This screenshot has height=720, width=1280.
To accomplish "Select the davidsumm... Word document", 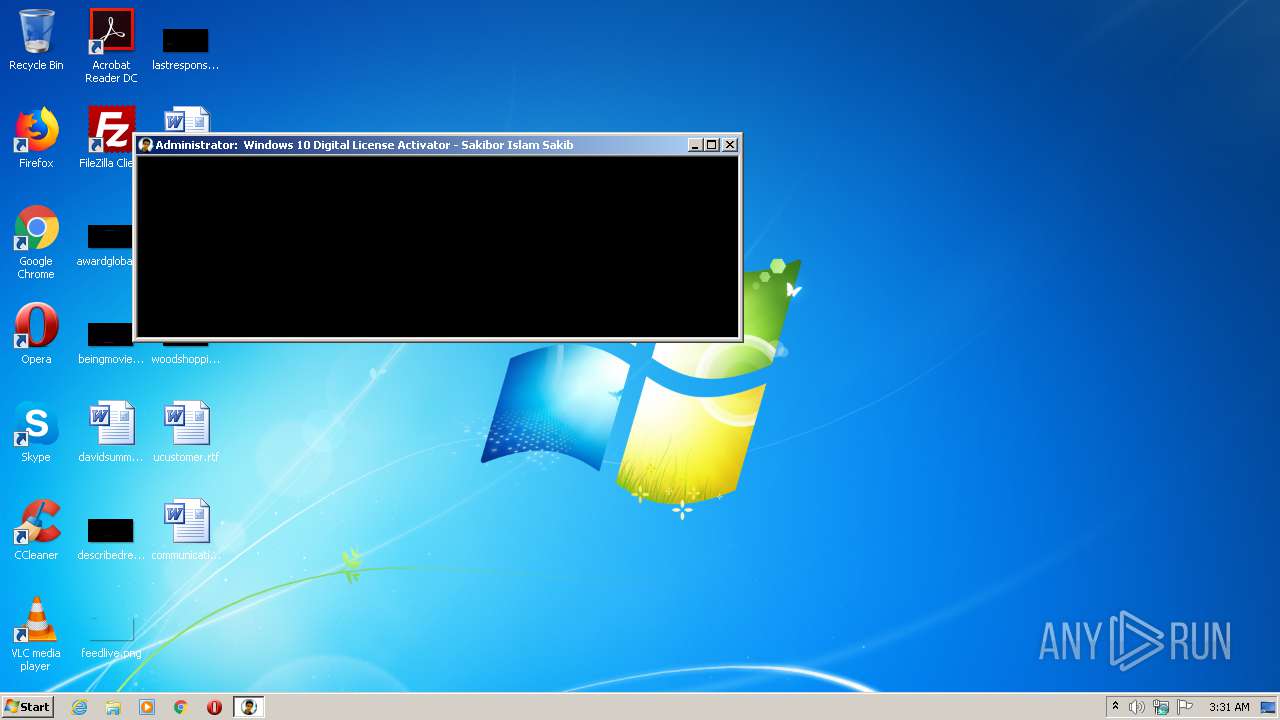I will click(x=111, y=432).
